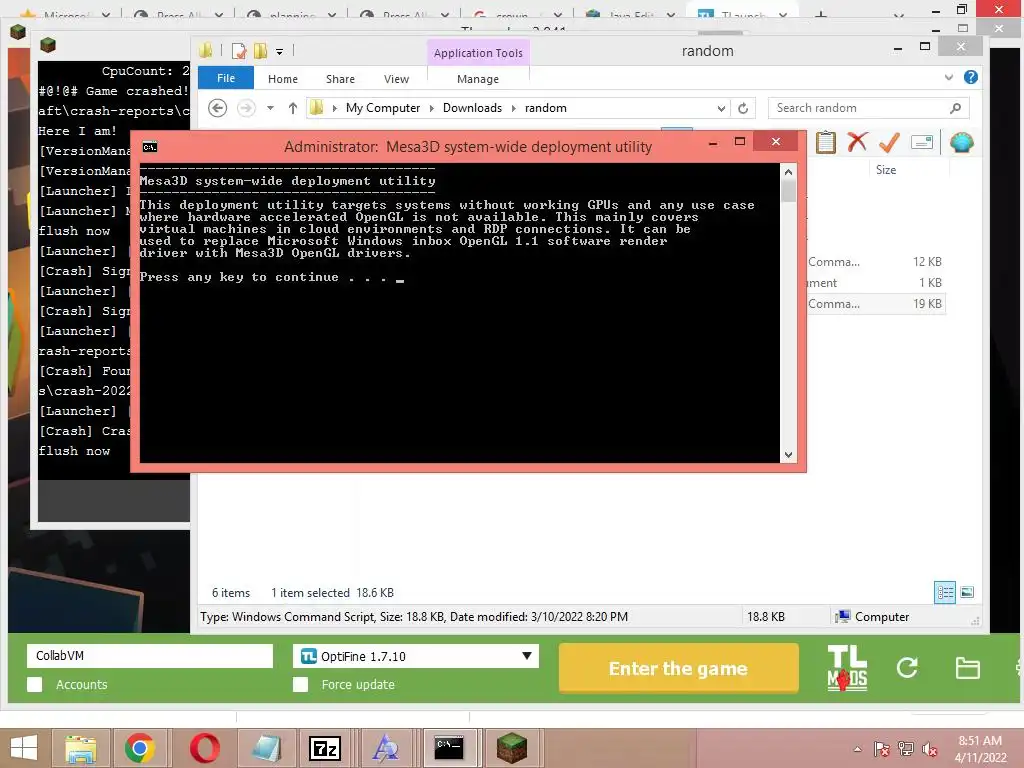The image size is (1024, 768).
Task: Click the Enter the game button
Action: [679, 668]
